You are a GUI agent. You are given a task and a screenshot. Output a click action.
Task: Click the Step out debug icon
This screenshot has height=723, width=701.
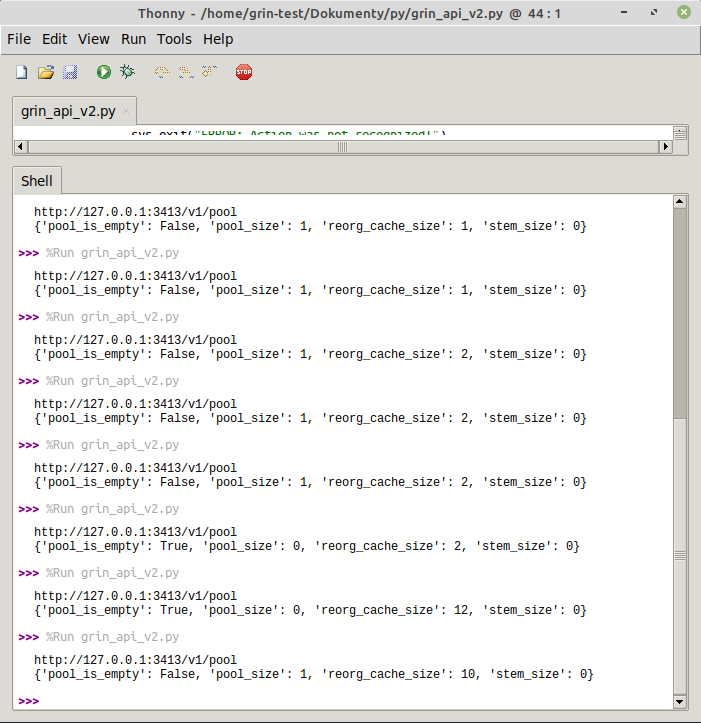click(209, 72)
